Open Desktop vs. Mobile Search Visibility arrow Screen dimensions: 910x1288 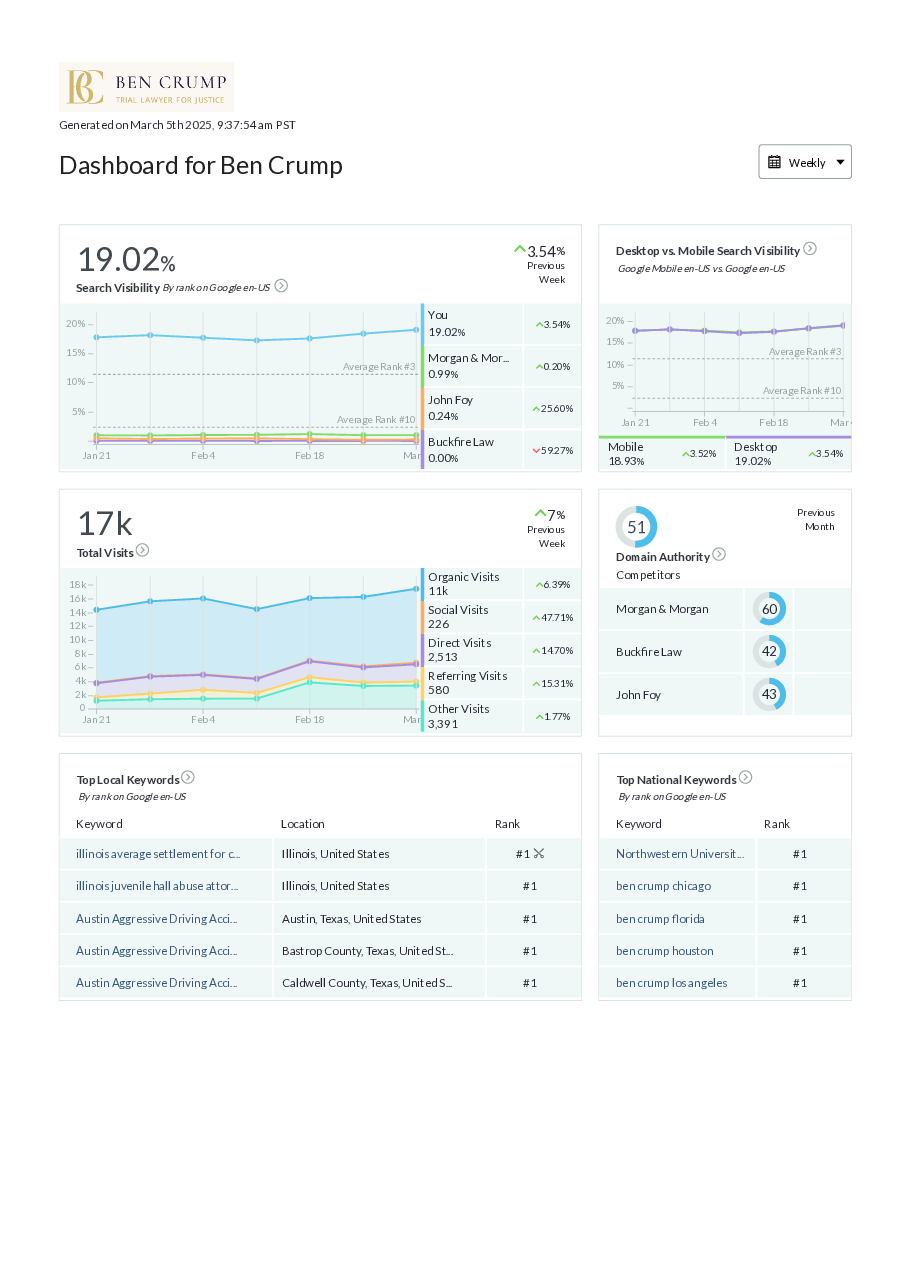(810, 249)
